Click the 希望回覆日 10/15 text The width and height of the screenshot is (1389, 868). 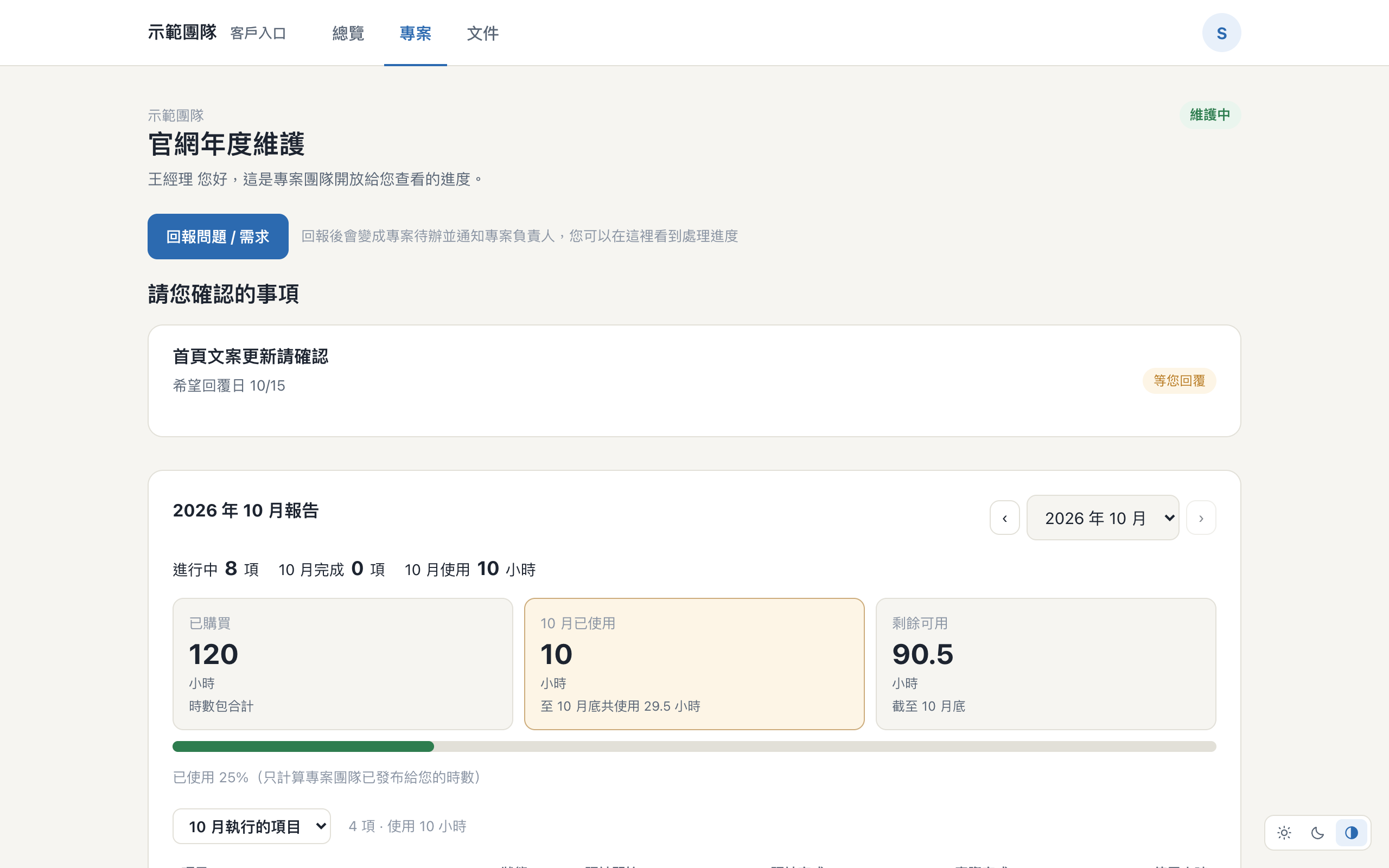coord(229,386)
